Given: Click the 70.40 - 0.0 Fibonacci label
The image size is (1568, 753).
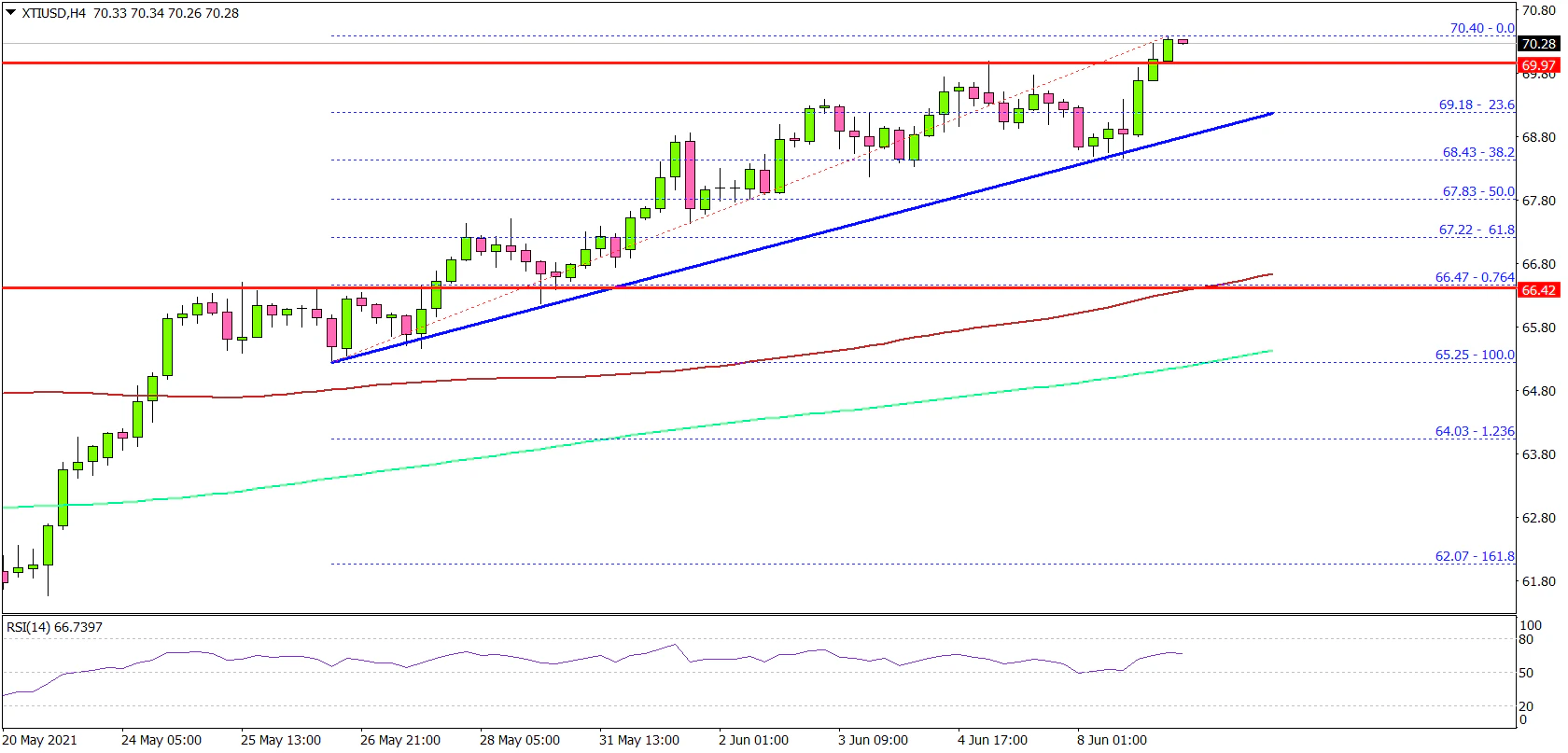Looking at the screenshot, I should click(1481, 28).
